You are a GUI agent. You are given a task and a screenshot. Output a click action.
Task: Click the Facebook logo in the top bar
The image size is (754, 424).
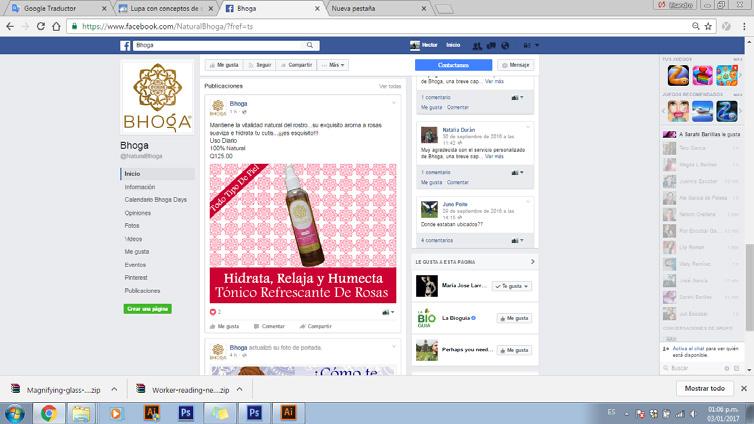125,46
